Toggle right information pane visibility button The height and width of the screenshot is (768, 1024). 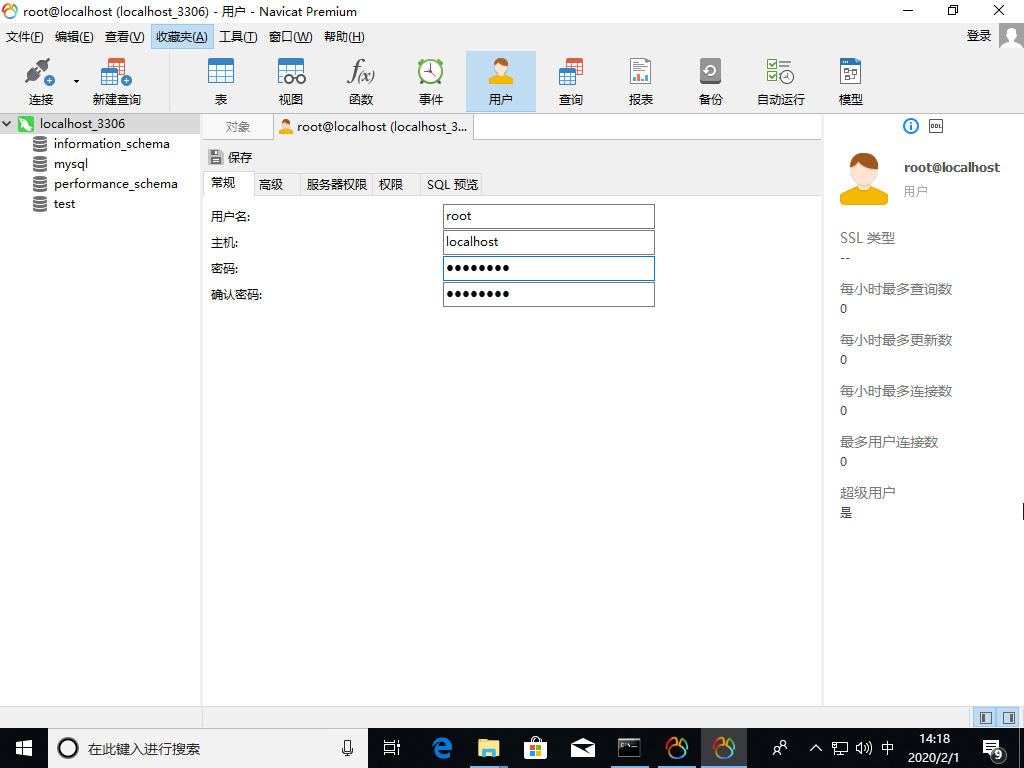(1008, 718)
